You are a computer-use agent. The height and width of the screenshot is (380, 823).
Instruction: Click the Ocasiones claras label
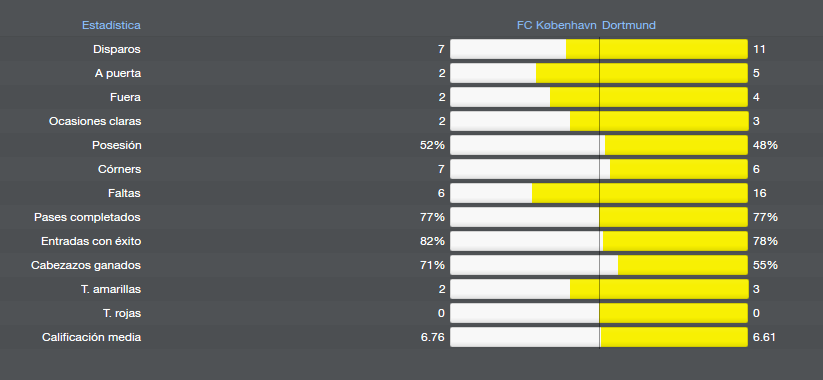click(x=95, y=121)
